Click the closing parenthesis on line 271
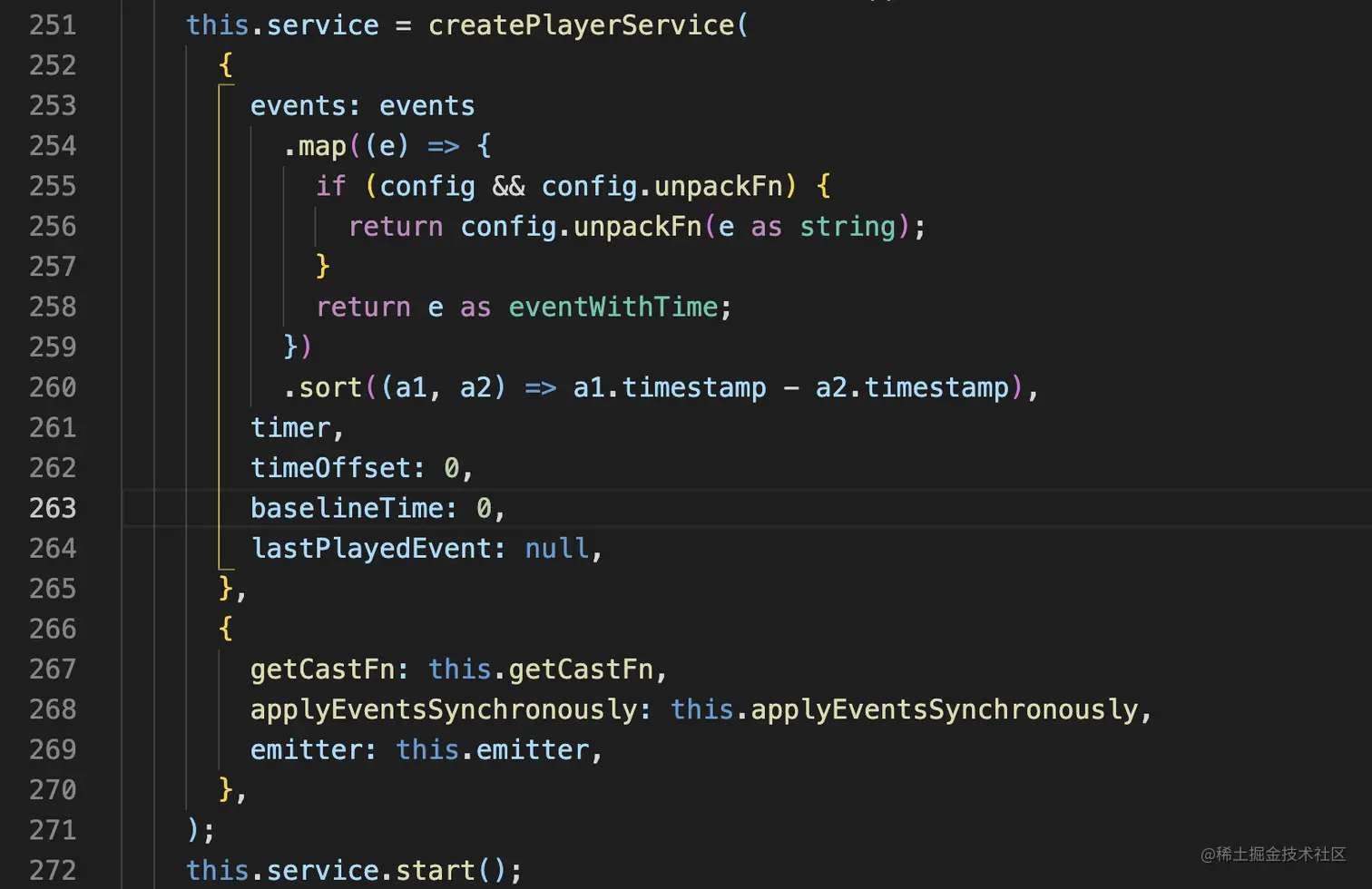Screen dimensions: 1372x889 coord(193,830)
